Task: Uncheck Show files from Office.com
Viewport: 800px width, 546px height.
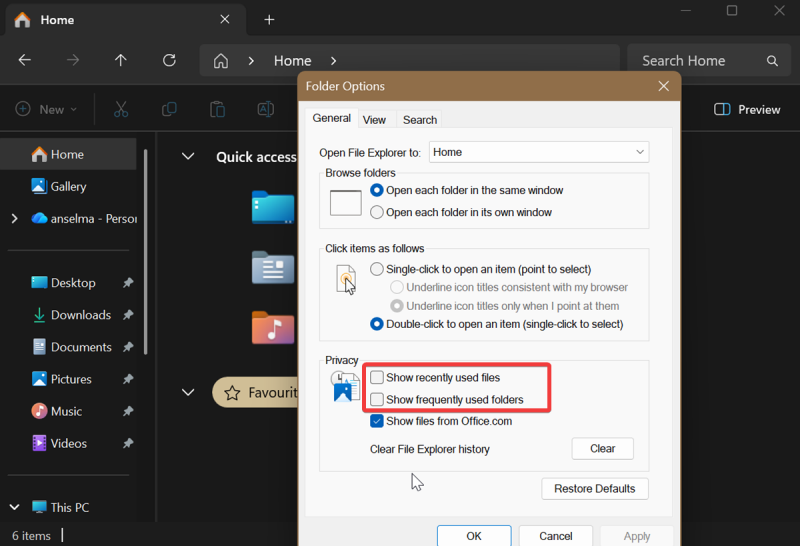Action: pos(377,421)
